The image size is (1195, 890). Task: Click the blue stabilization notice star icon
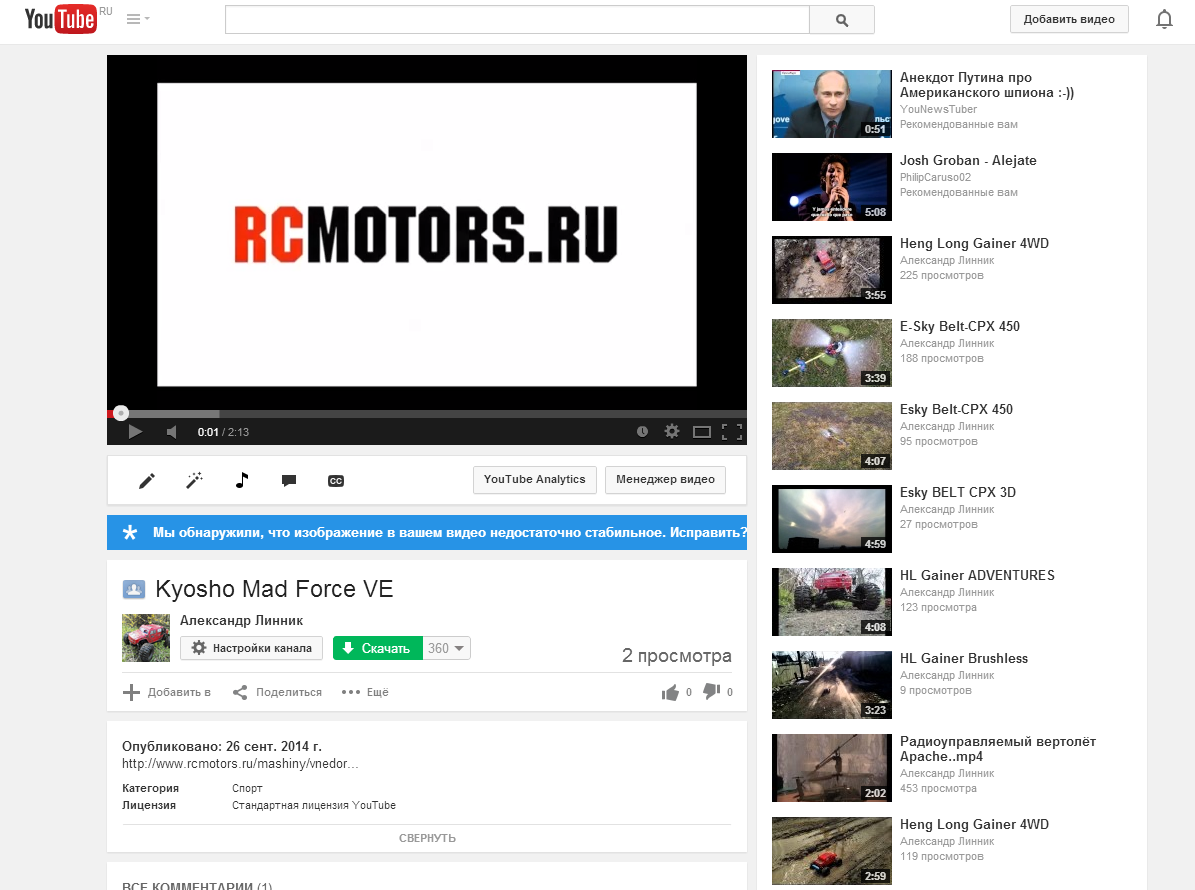tap(130, 533)
